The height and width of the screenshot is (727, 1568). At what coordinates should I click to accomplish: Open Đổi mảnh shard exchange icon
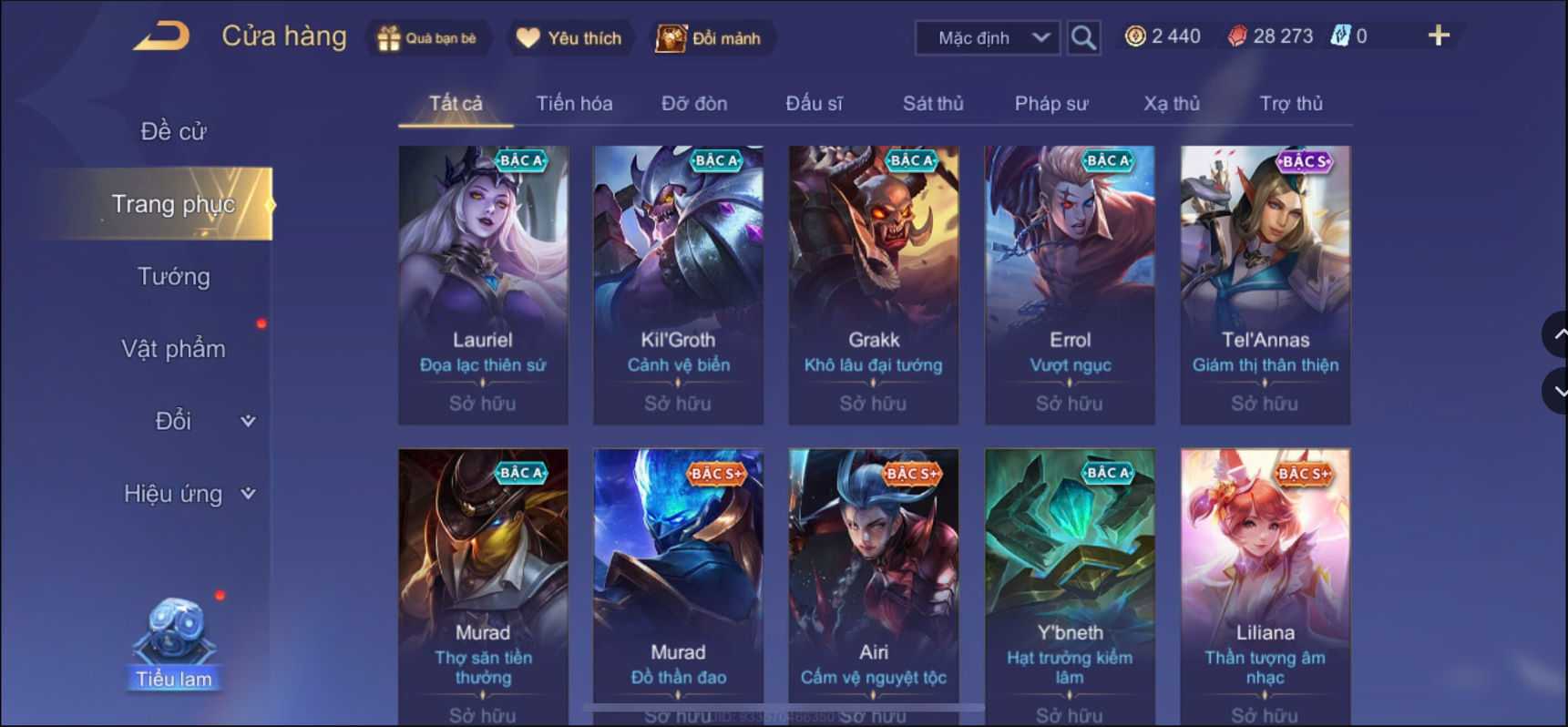(x=671, y=38)
